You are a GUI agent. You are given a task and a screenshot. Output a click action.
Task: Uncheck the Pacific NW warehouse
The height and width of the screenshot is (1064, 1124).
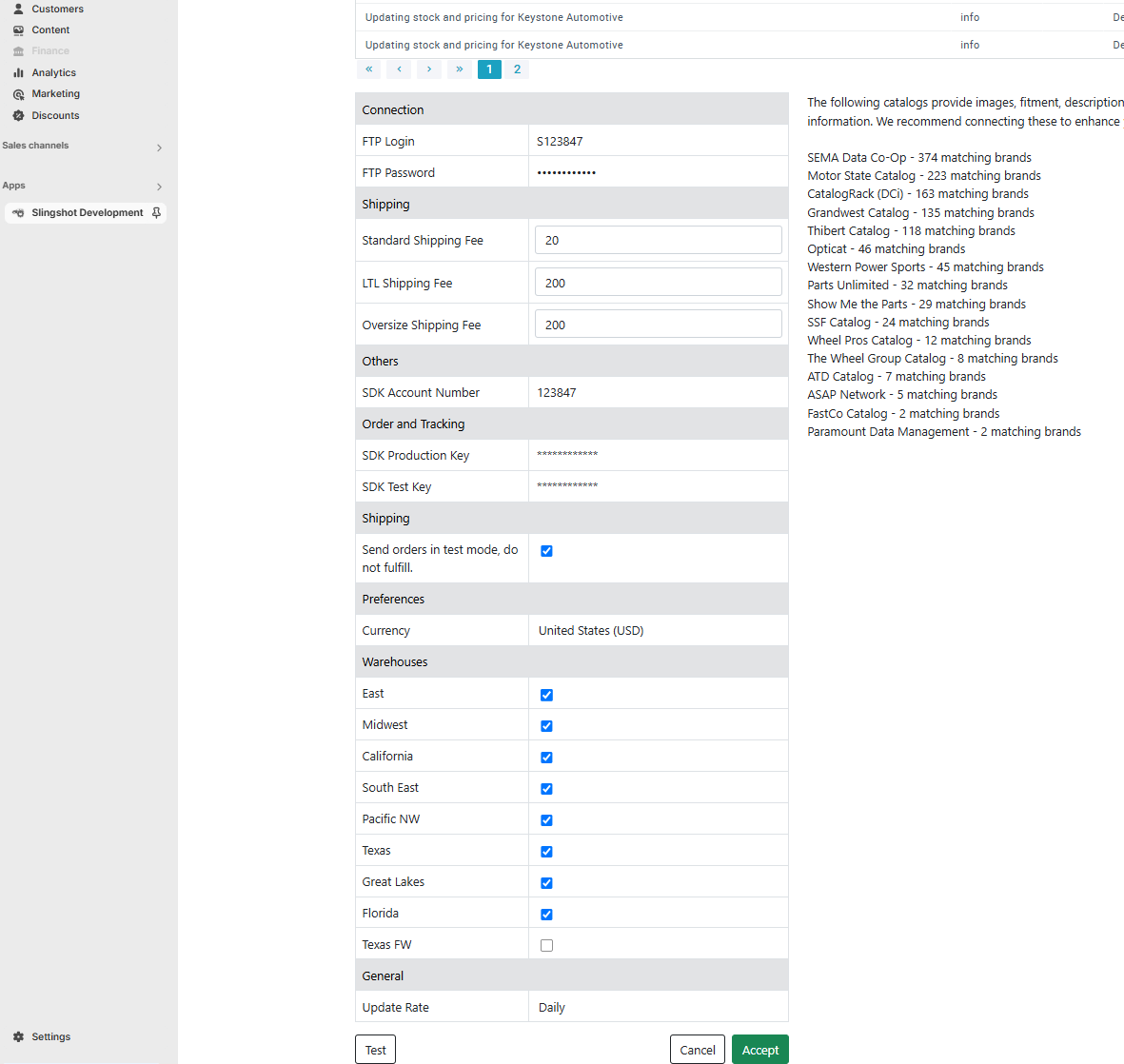pyautogui.click(x=547, y=820)
